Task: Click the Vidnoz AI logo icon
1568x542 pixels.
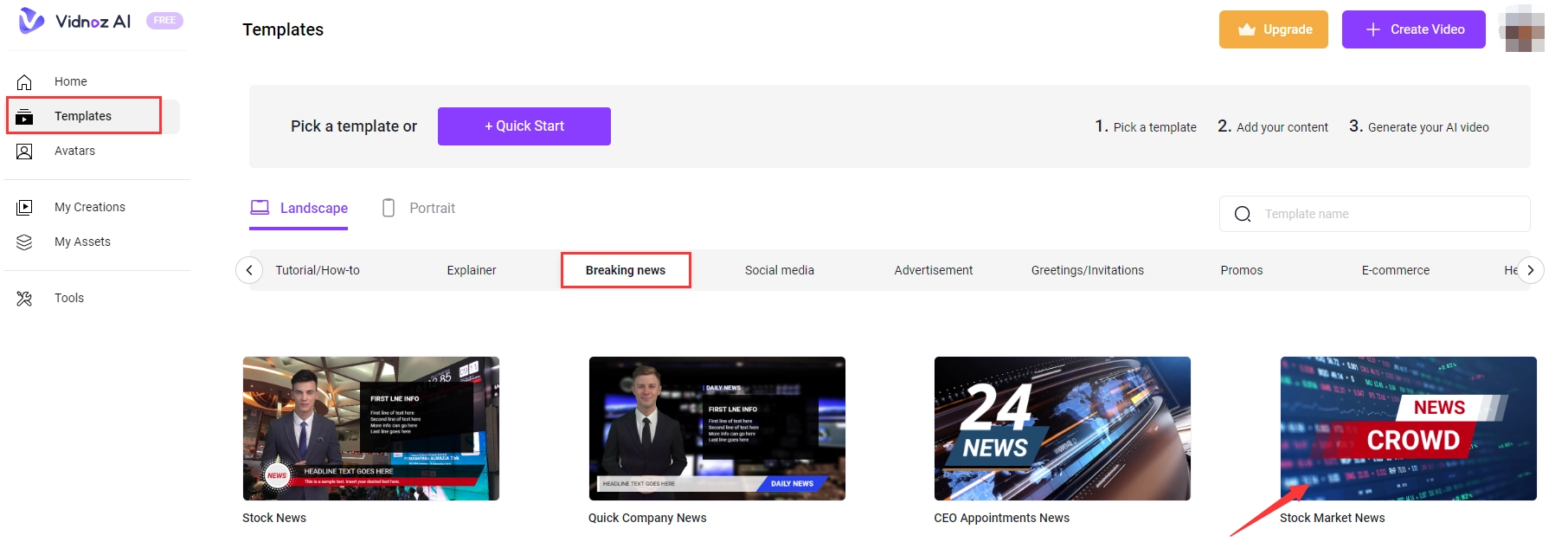Action: pos(31,21)
